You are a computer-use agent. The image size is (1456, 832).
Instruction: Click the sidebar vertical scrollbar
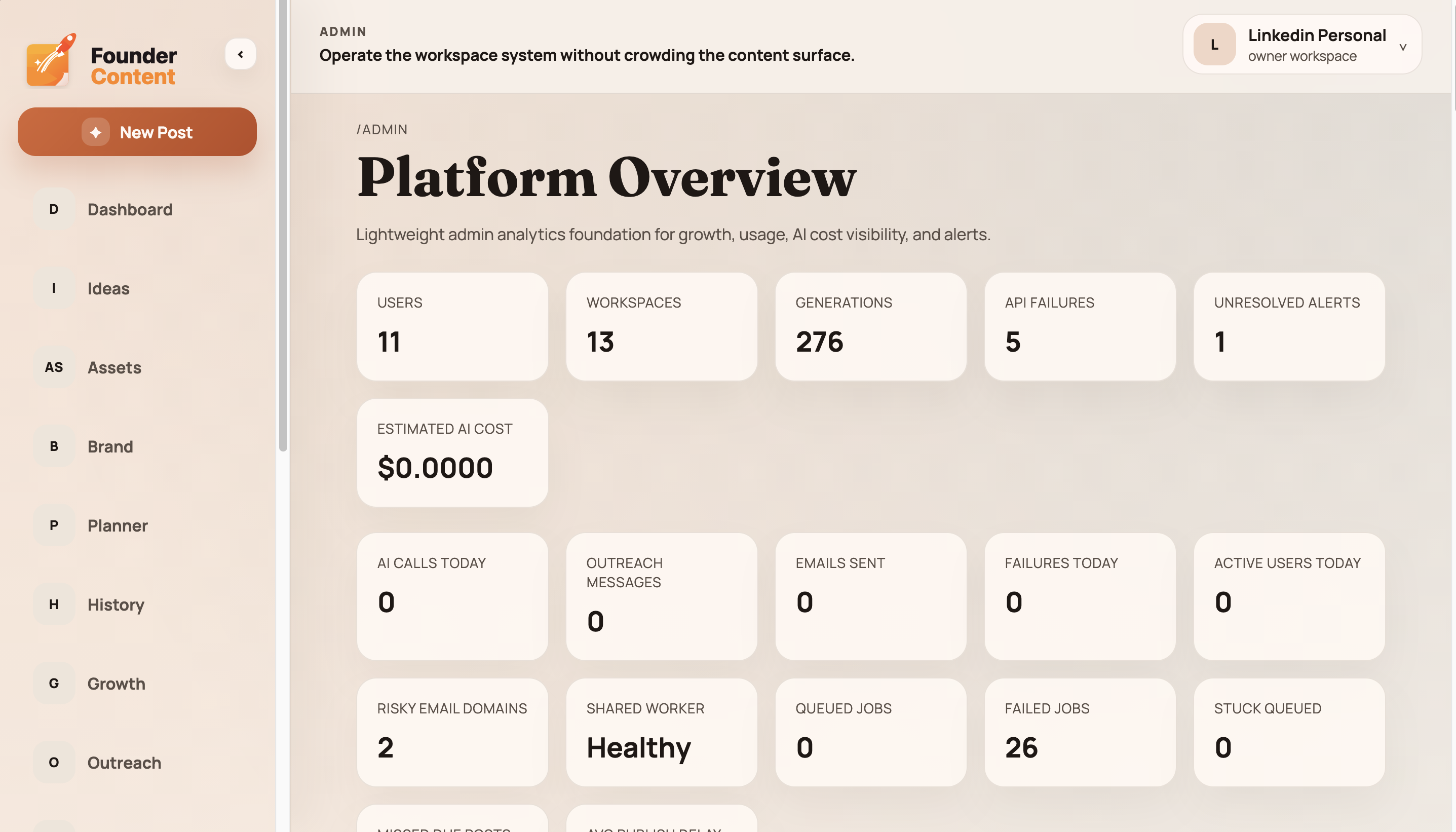(283, 225)
